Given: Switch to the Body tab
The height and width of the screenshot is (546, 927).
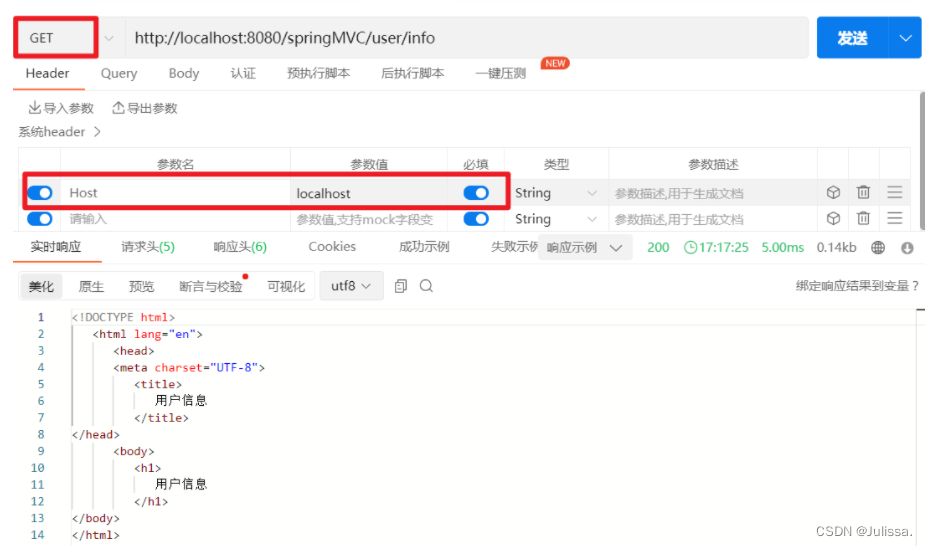Looking at the screenshot, I should [x=184, y=73].
